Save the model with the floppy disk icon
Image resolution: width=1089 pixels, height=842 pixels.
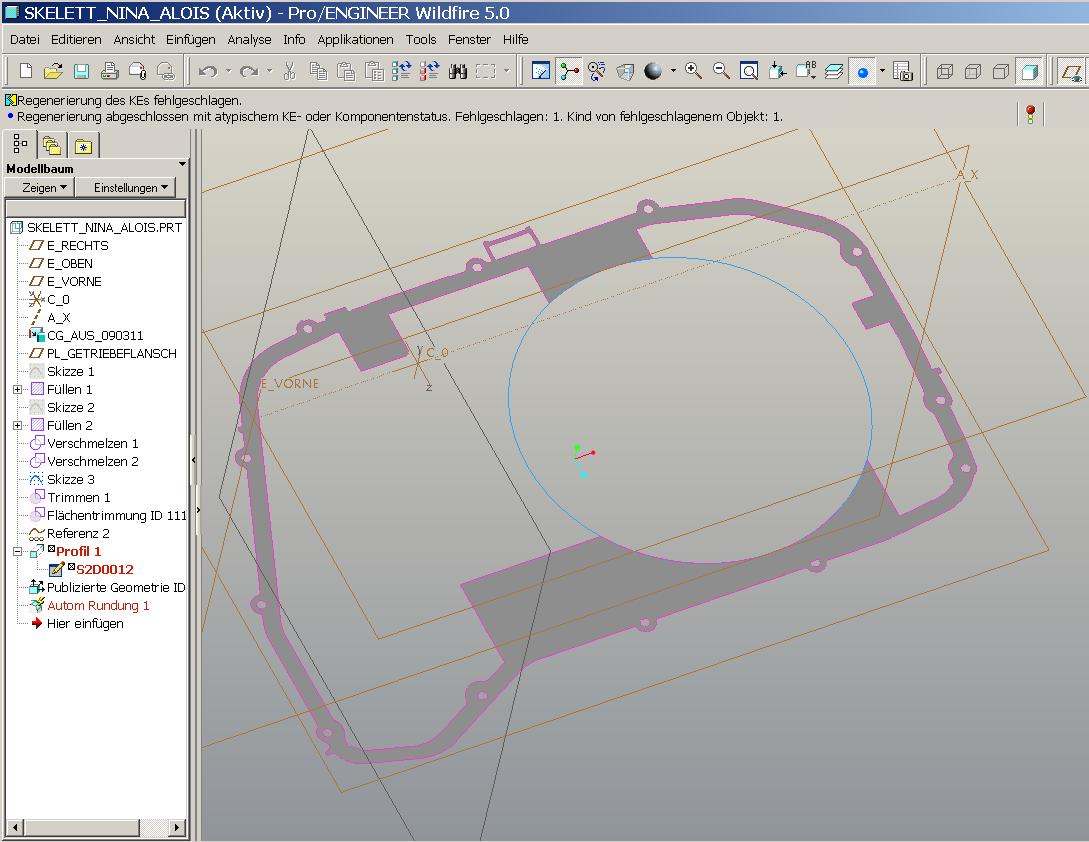click(x=81, y=71)
